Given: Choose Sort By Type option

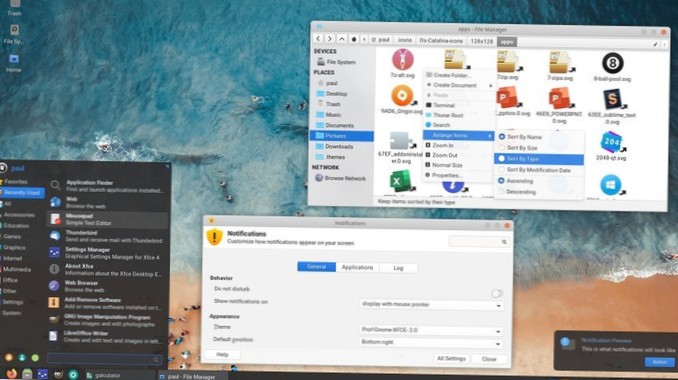Looking at the screenshot, I should 539,159.
